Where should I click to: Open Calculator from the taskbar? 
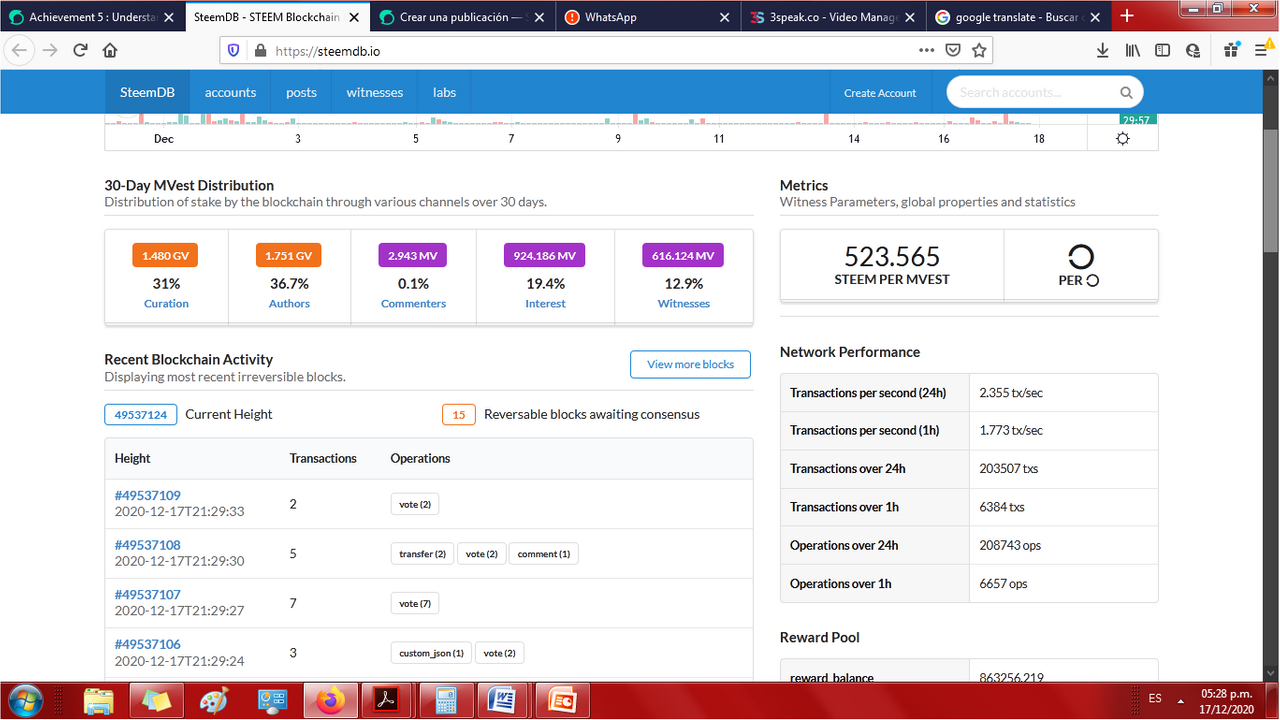pos(446,700)
